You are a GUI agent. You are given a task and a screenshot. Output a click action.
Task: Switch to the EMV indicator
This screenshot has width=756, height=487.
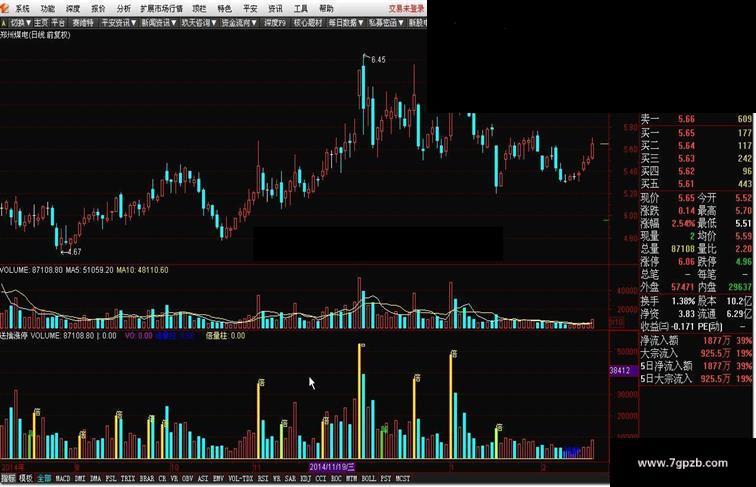218,478
